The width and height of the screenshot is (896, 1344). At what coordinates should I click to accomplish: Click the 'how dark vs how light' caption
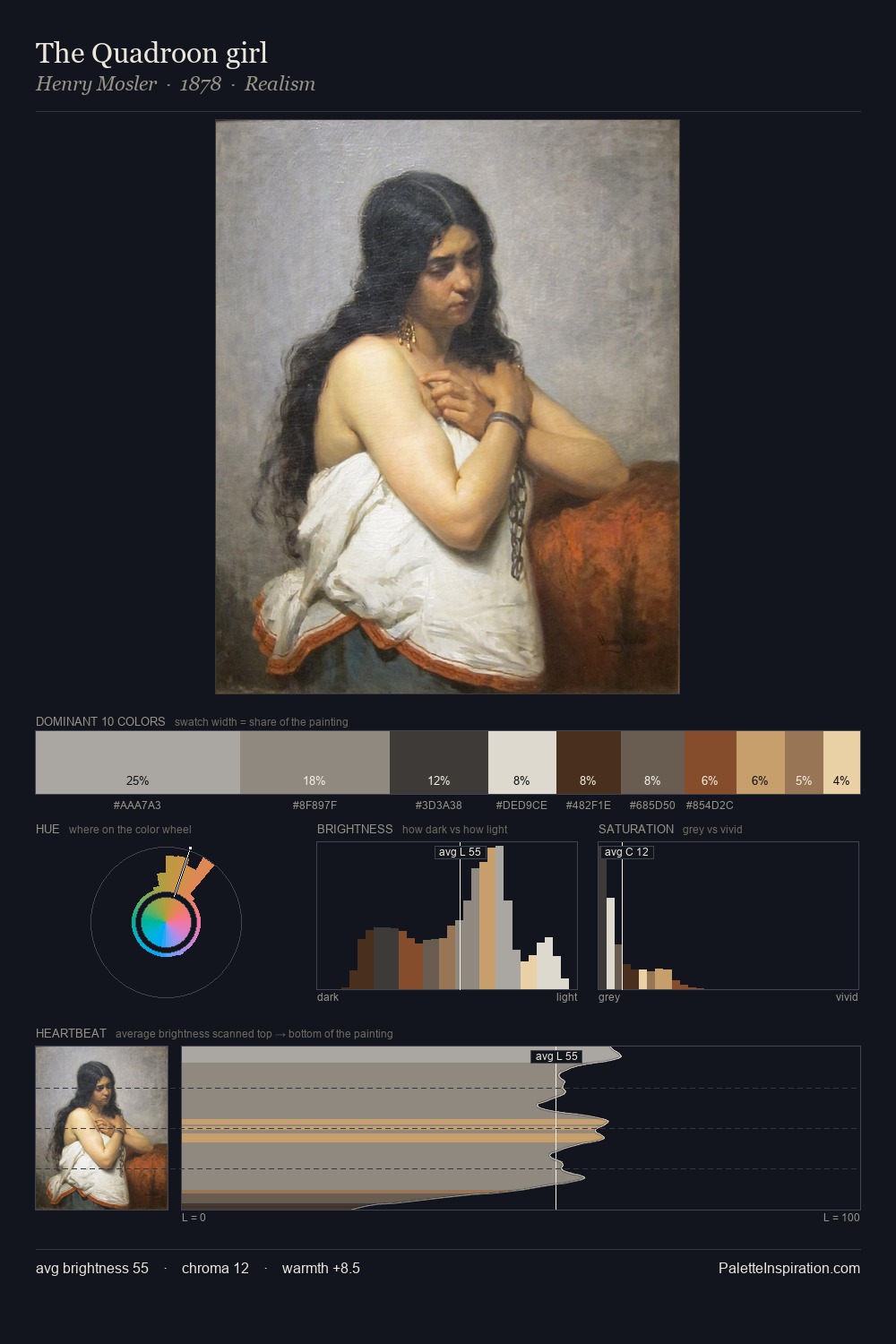tap(454, 830)
